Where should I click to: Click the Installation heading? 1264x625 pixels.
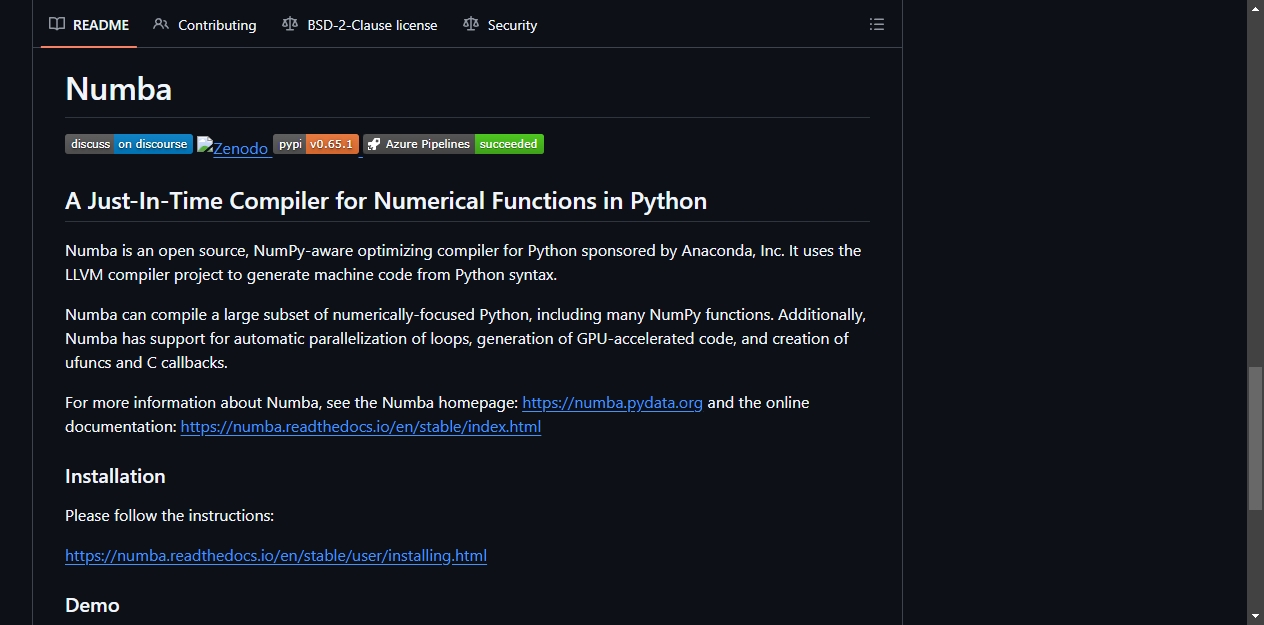tap(115, 476)
